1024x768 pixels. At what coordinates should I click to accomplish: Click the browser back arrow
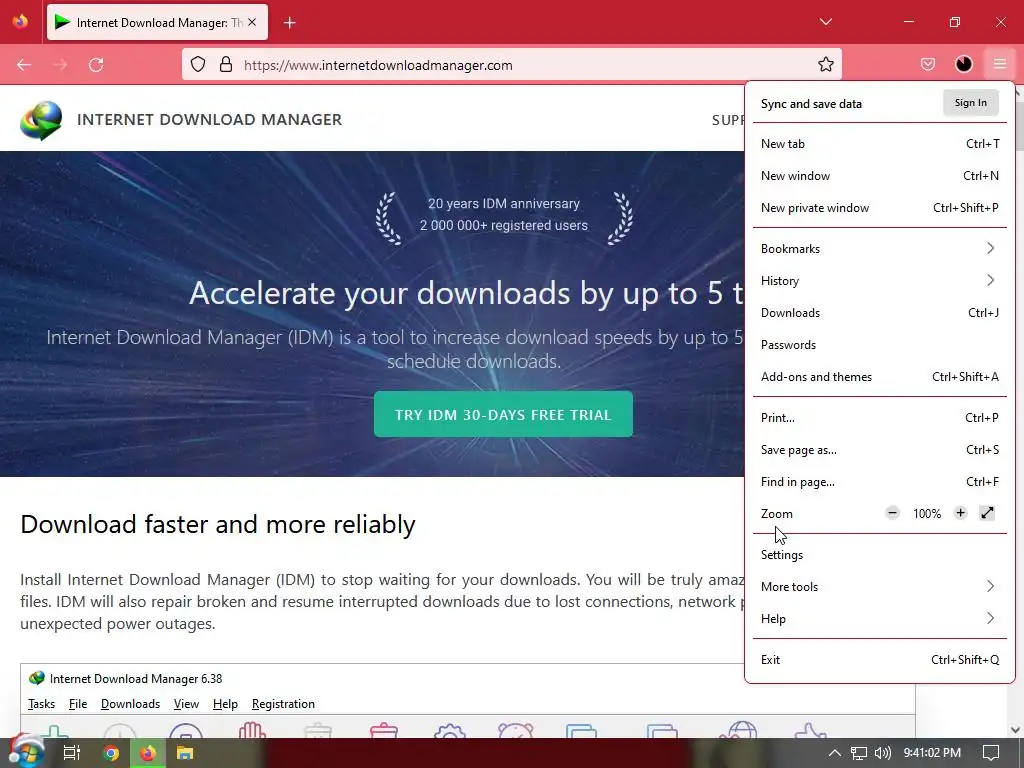click(24, 65)
